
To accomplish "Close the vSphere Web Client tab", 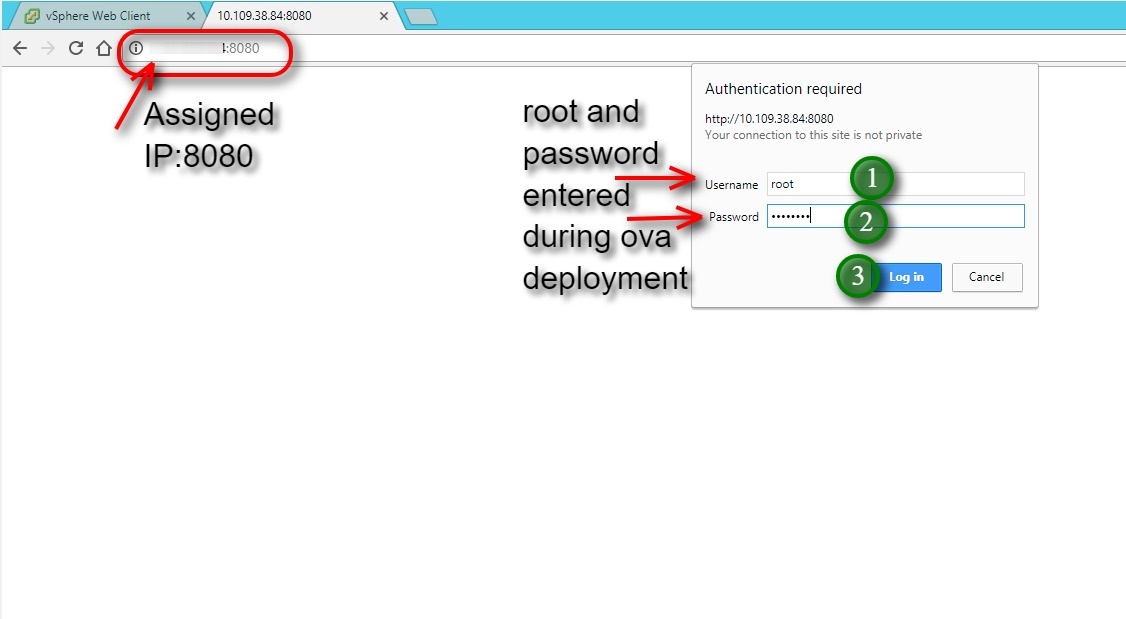I will 191,16.
